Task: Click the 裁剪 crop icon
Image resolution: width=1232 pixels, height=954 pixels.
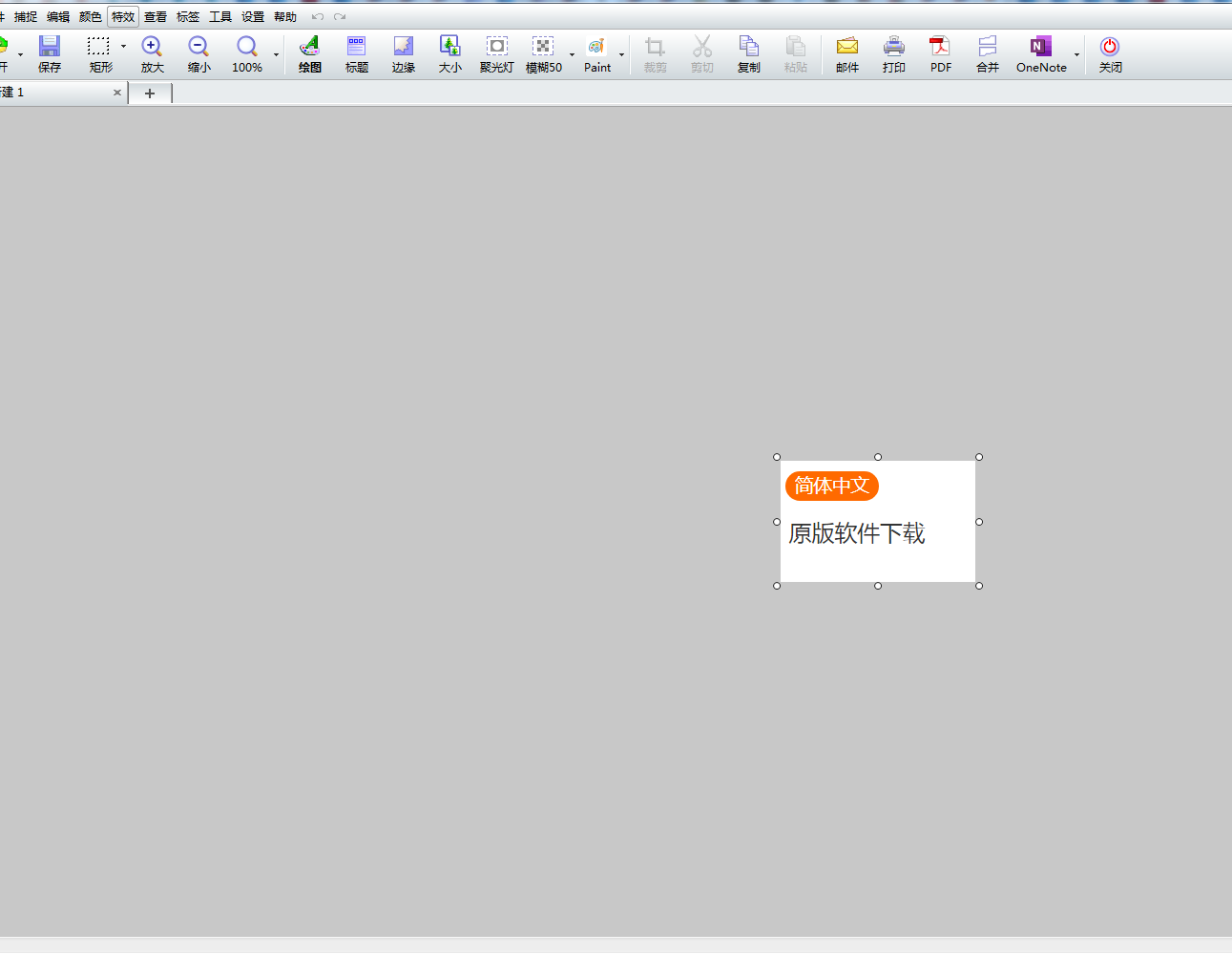Action: [656, 54]
